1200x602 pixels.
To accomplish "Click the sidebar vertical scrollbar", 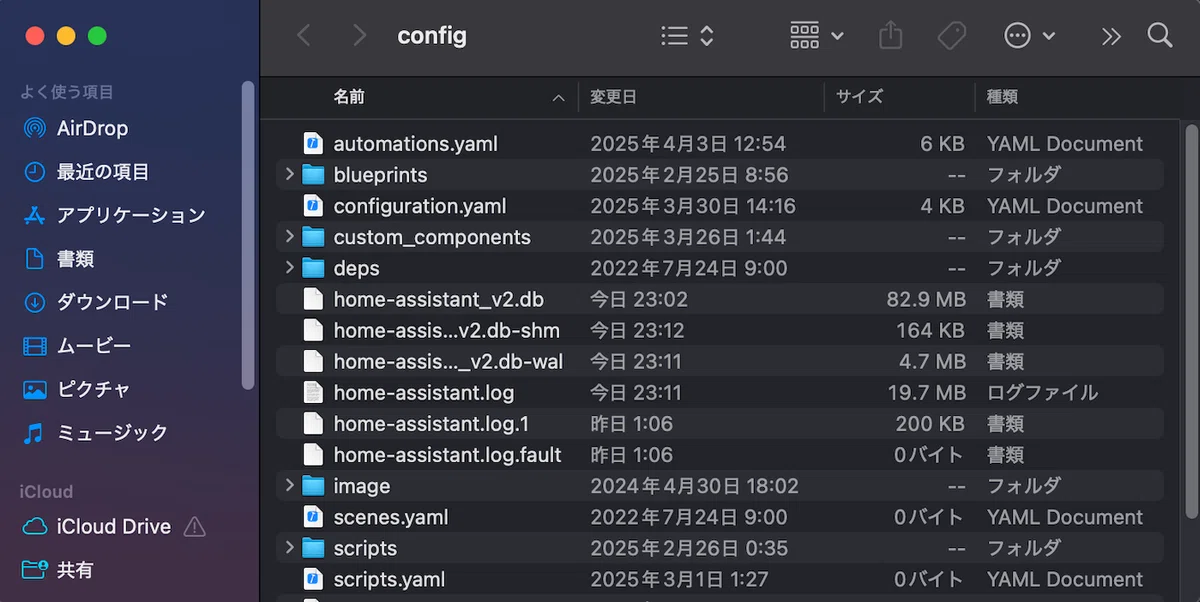I will tap(248, 235).
